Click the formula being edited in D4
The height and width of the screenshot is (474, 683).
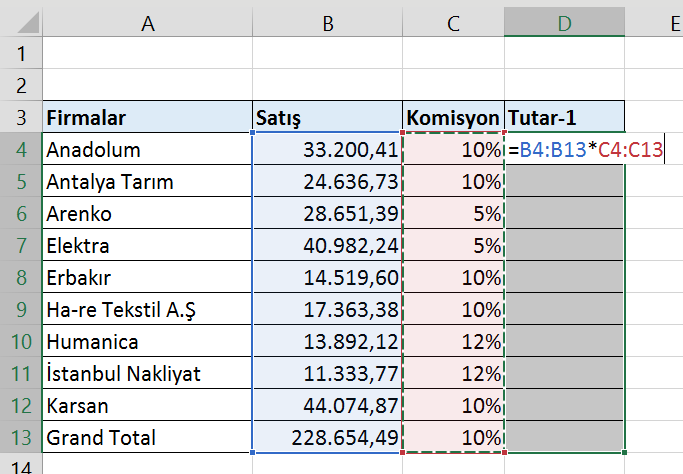(x=585, y=150)
